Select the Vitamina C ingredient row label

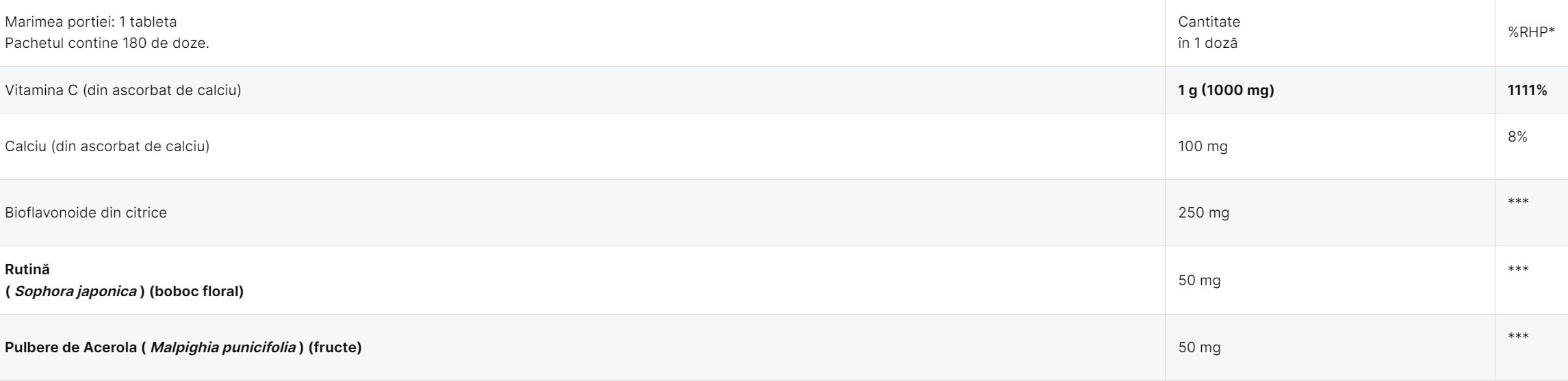click(x=123, y=90)
